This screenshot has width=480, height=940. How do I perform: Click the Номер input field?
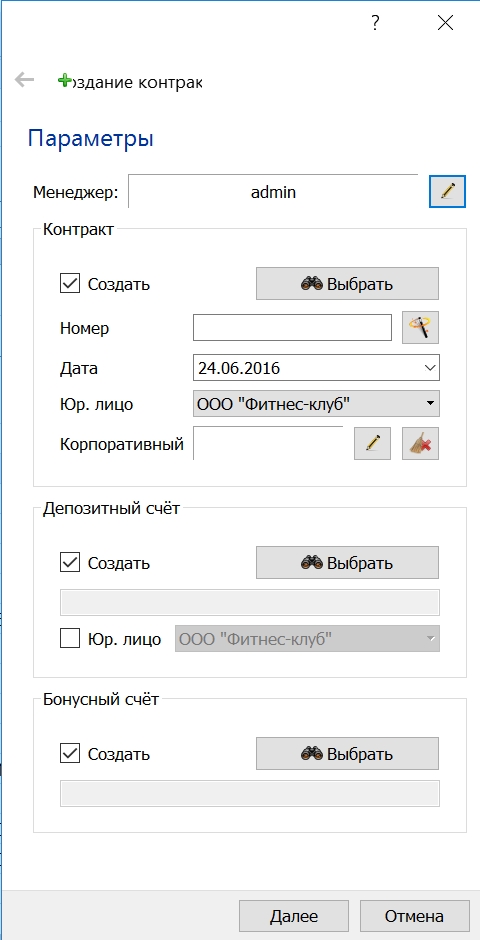coord(292,327)
